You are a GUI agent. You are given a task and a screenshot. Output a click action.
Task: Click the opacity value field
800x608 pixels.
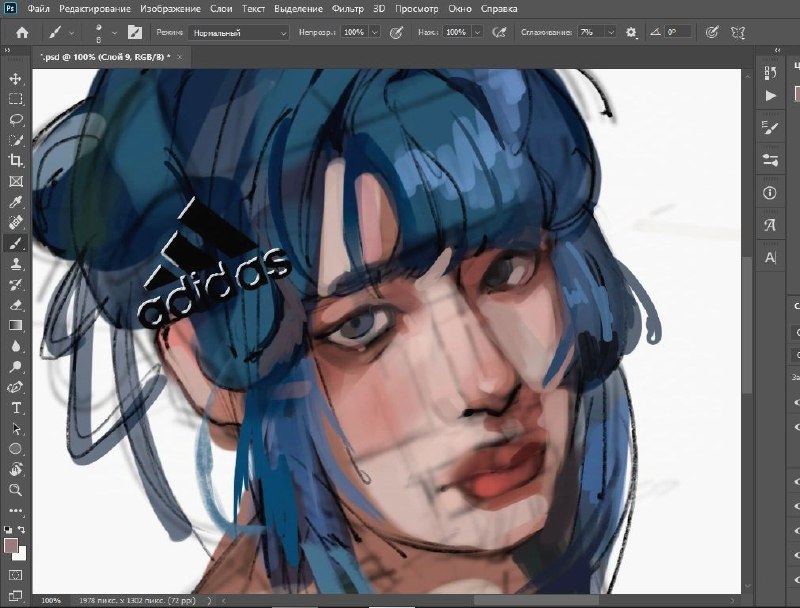click(354, 32)
